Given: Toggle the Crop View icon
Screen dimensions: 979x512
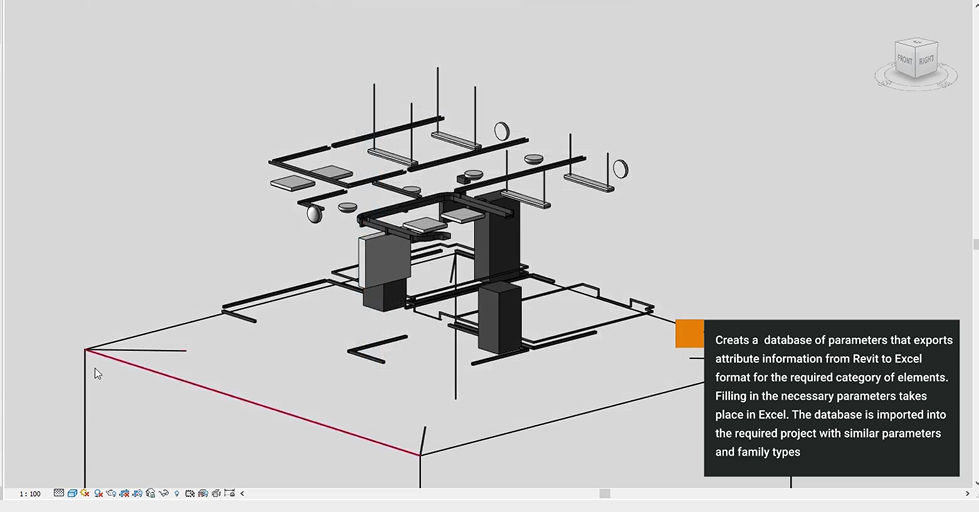Looking at the screenshot, I should point(124,493).
